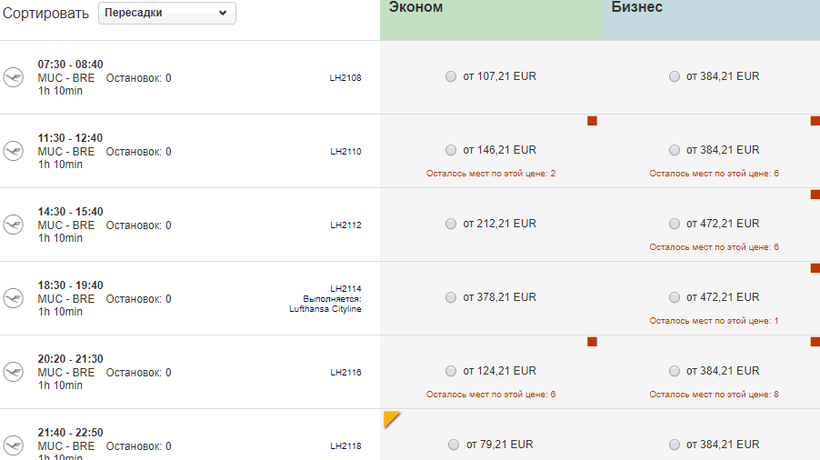Click red square marker on 146,21 EUR economy fare
Screen dimensions: 820x460
(592, 121)
